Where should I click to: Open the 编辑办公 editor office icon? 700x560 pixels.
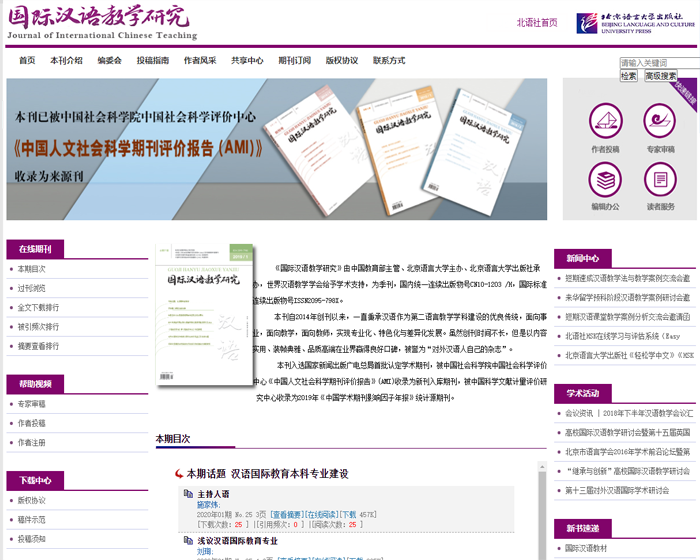pyautogui.click(x=605, y=180)
